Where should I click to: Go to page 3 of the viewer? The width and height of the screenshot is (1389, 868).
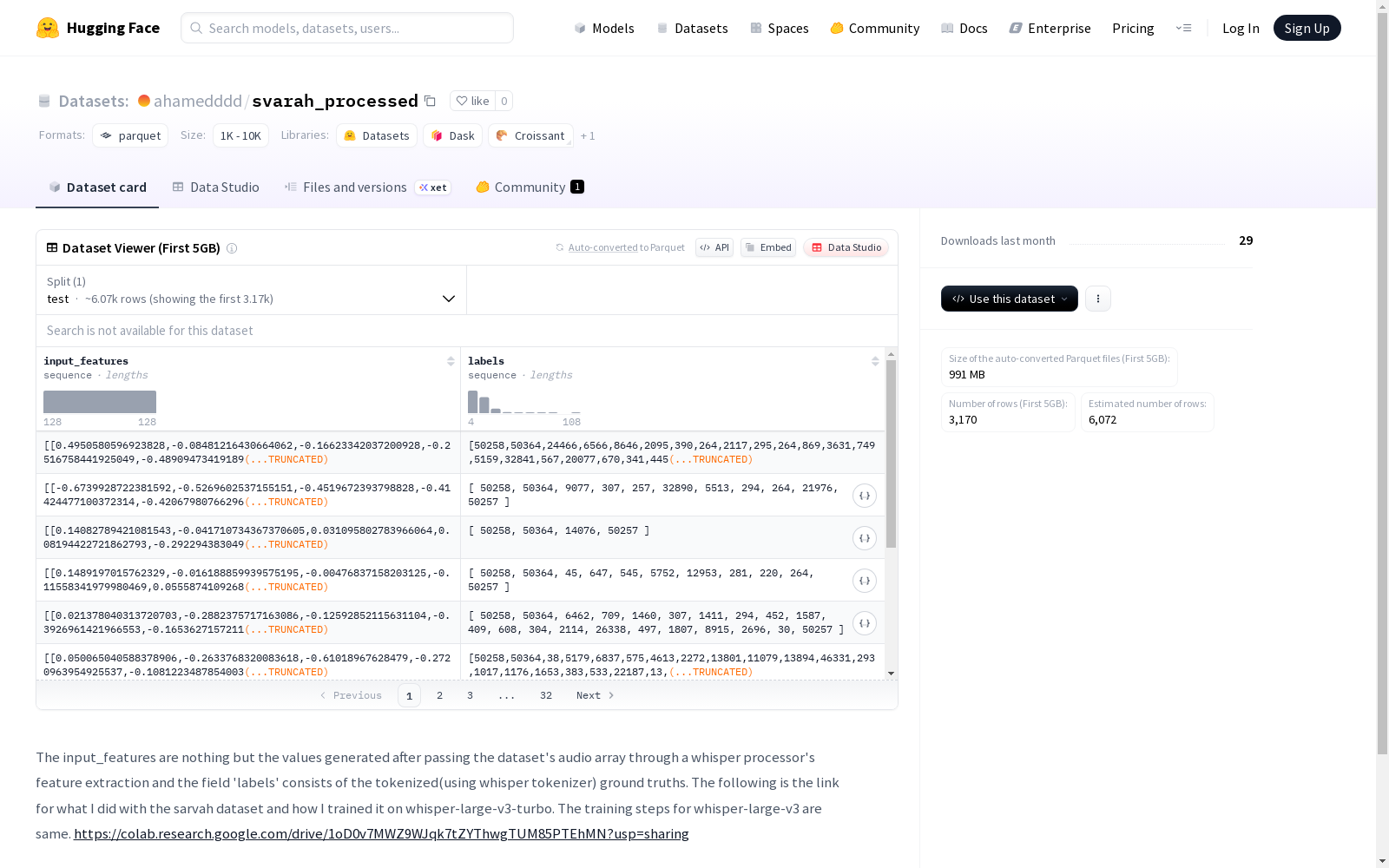[x=471, y=695]
